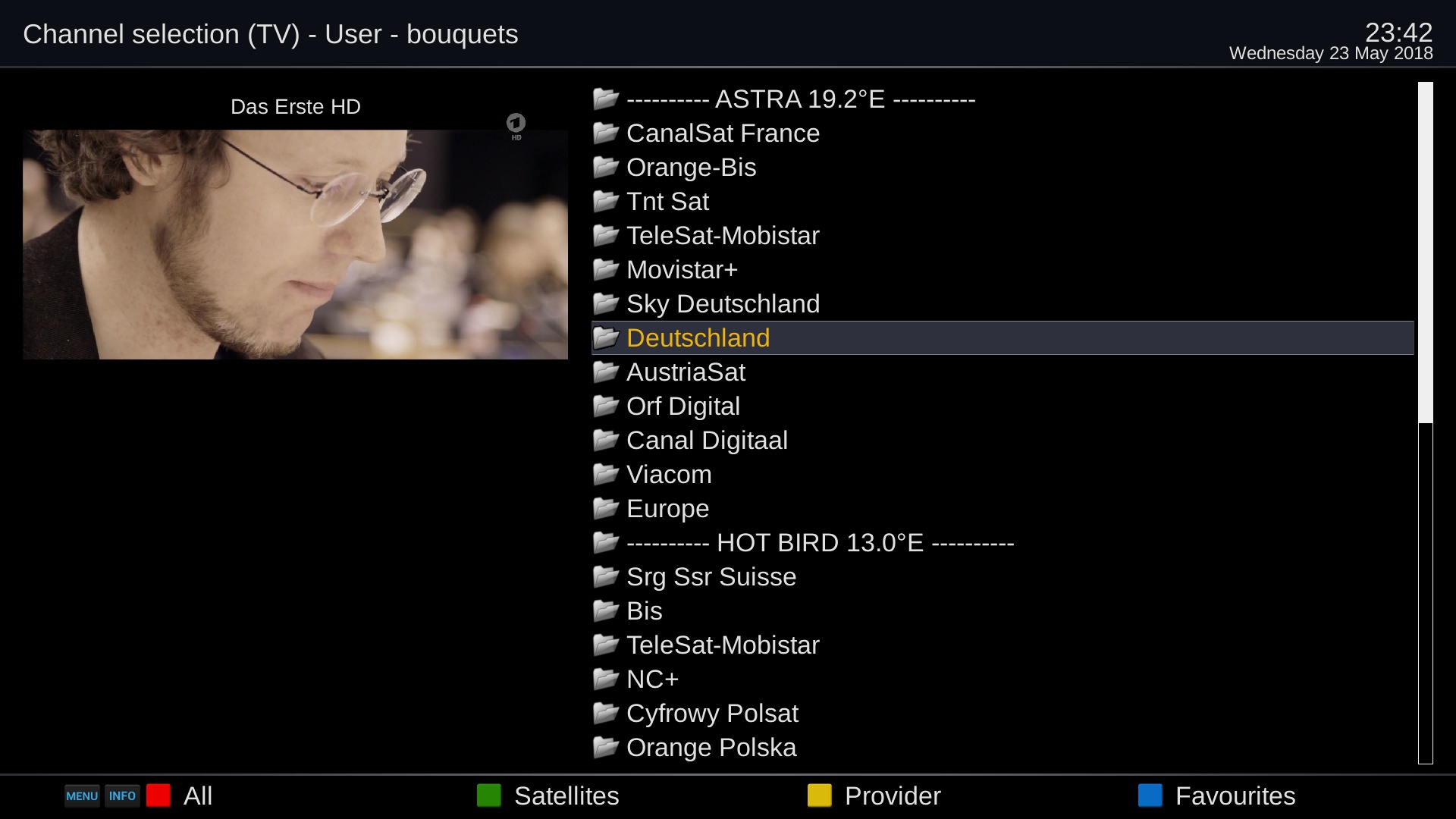Open the Orf Digital bouquet

(1003, 406)
